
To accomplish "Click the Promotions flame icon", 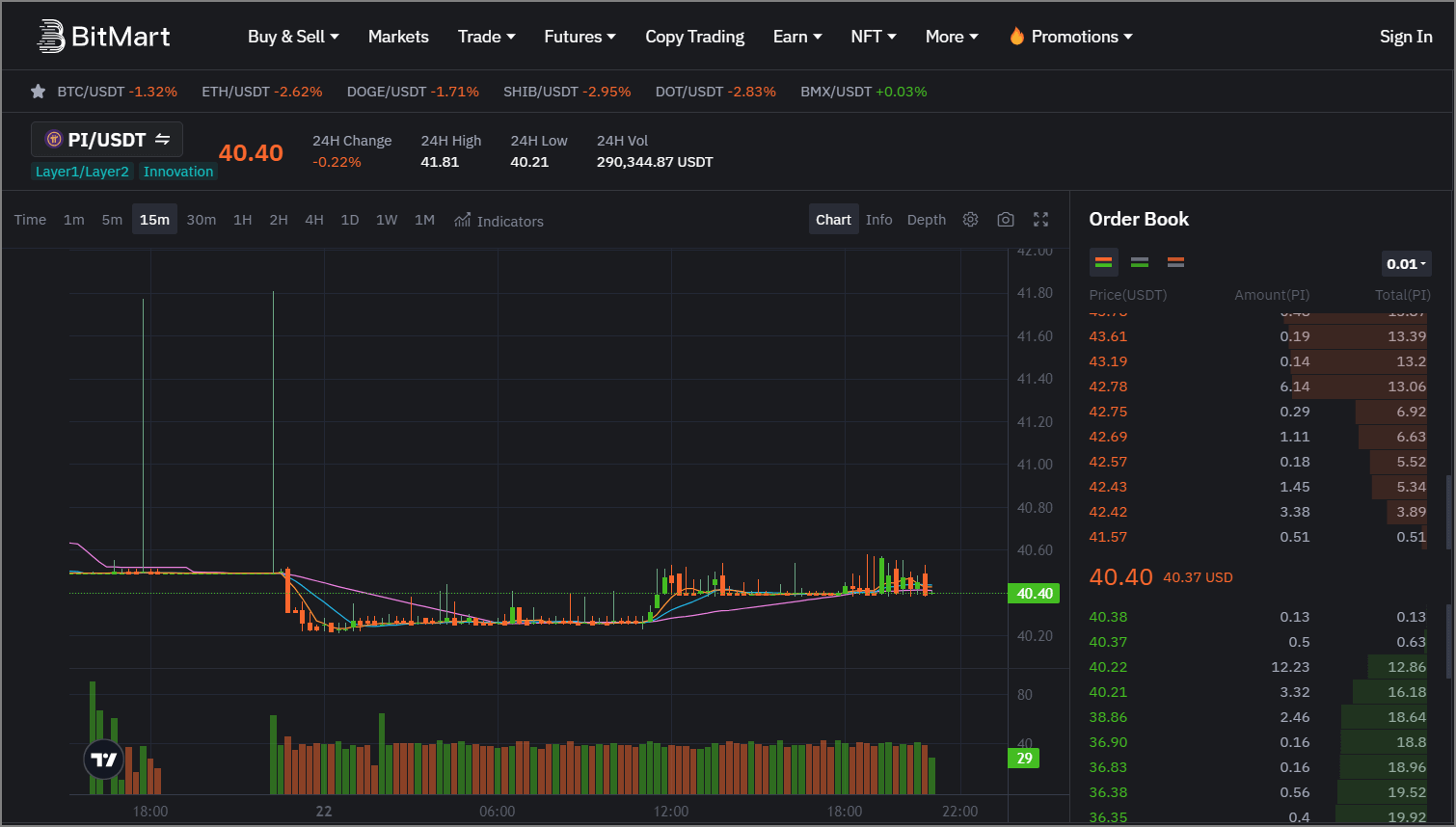I will (1016, 36).
